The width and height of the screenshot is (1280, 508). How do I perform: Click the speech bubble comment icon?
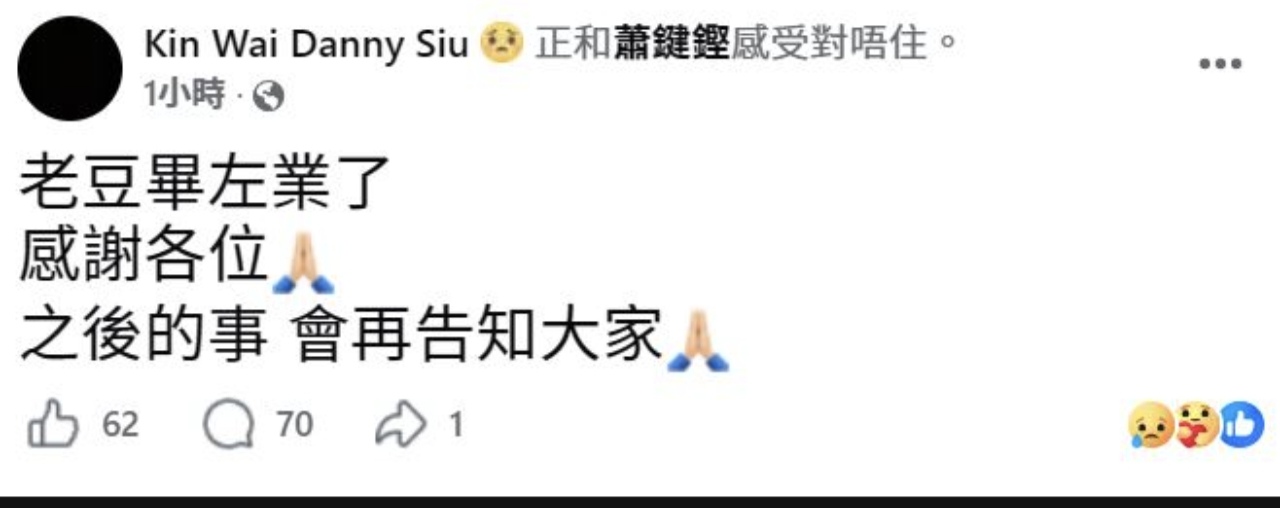click(x=228, y=426)
